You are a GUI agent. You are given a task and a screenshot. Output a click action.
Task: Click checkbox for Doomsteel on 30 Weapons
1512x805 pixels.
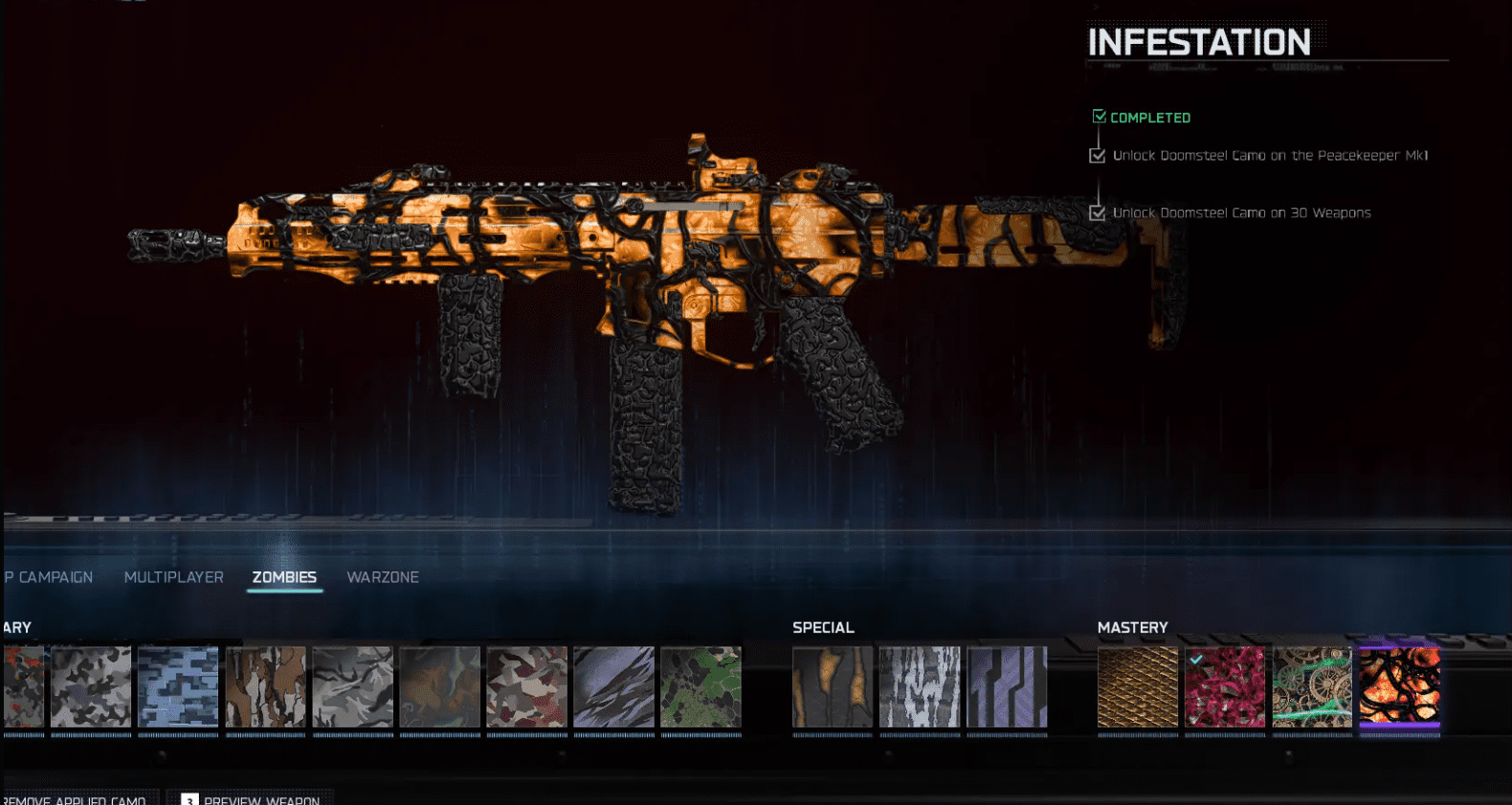[1097, 212]
